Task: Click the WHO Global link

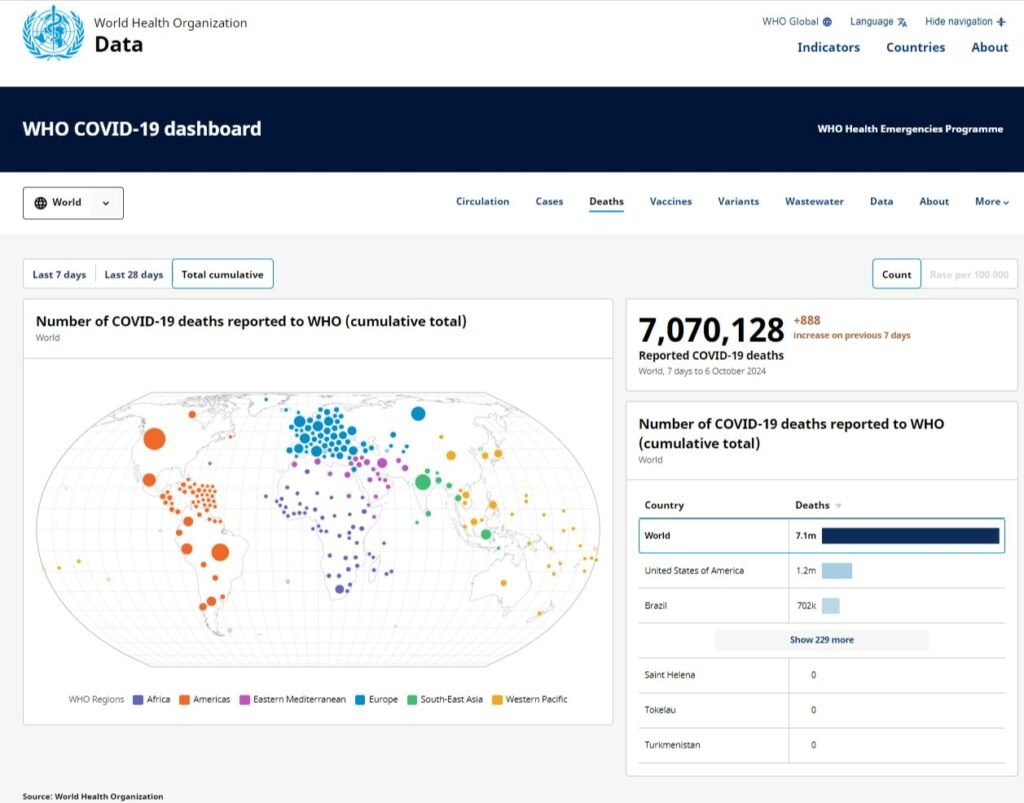Action: click(797, 22)
